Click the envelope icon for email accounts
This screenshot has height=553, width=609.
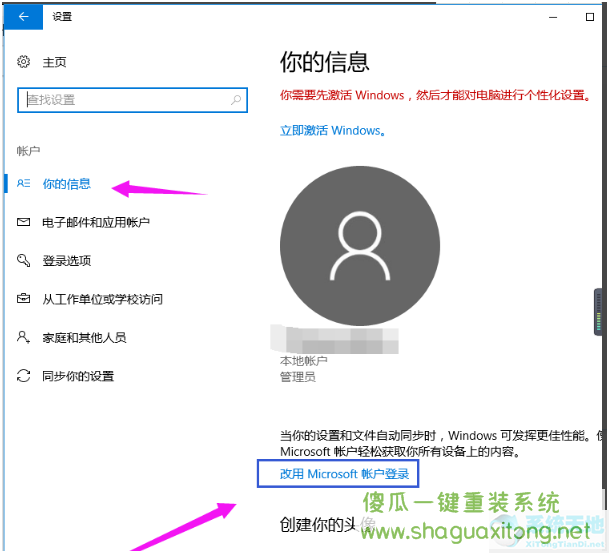tap(23, 222)
